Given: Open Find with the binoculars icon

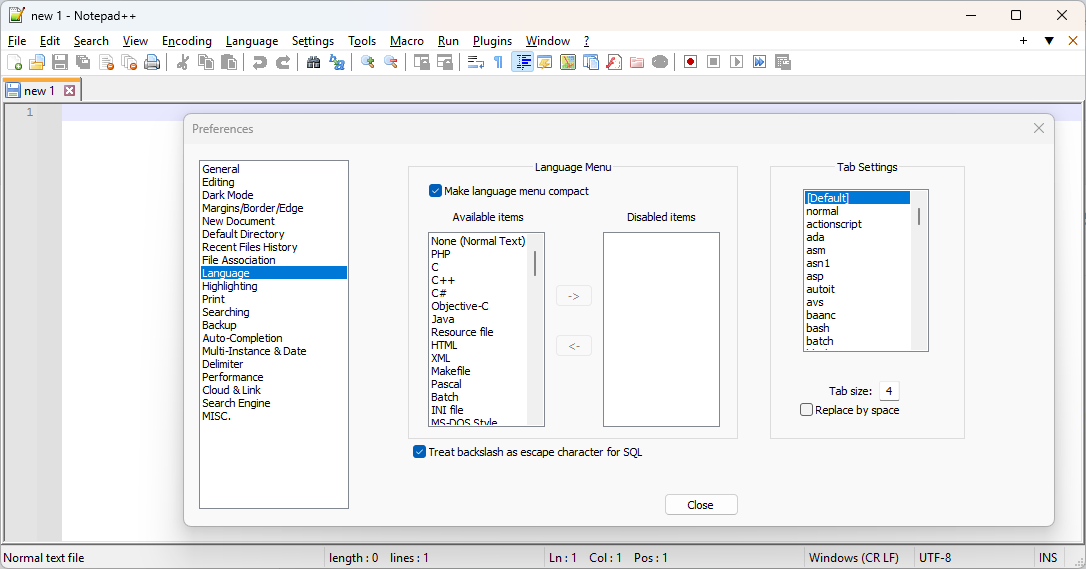Looking at the screenshot, I should click(314, 62).
